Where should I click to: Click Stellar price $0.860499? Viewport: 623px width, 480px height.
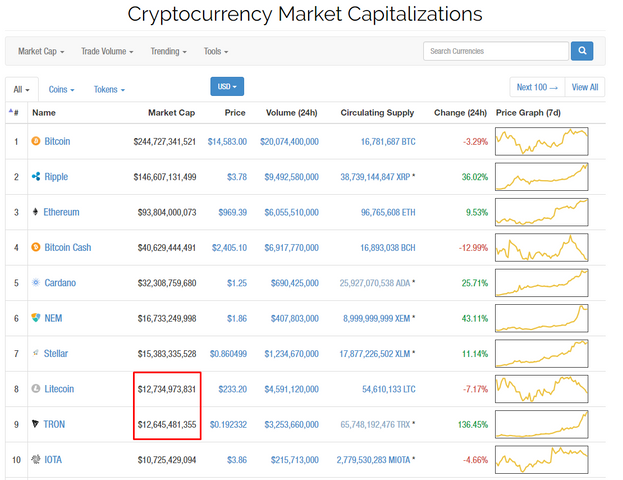[228, 354]
